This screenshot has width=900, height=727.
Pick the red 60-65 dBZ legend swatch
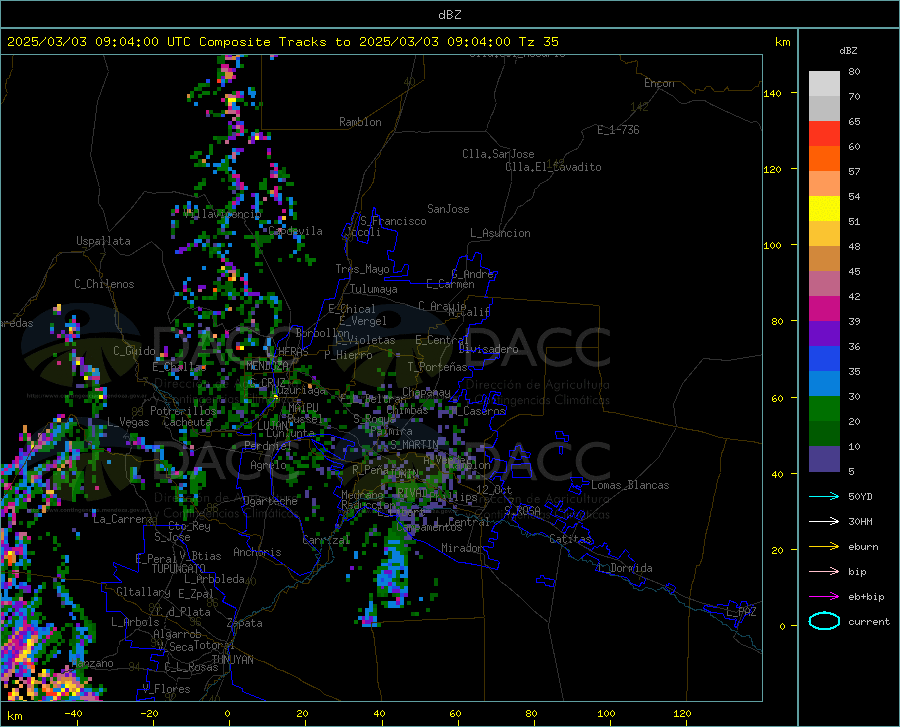tap(824, 134)
